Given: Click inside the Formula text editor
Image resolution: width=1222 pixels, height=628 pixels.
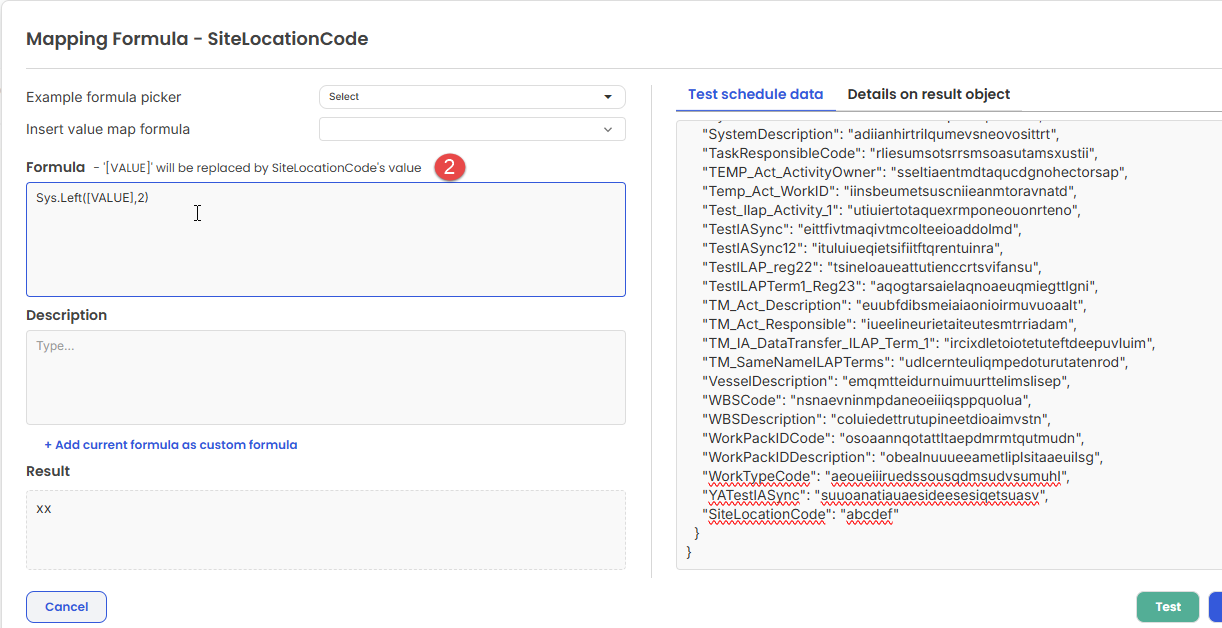Looking at the screenshot, I should click(326, 239).
